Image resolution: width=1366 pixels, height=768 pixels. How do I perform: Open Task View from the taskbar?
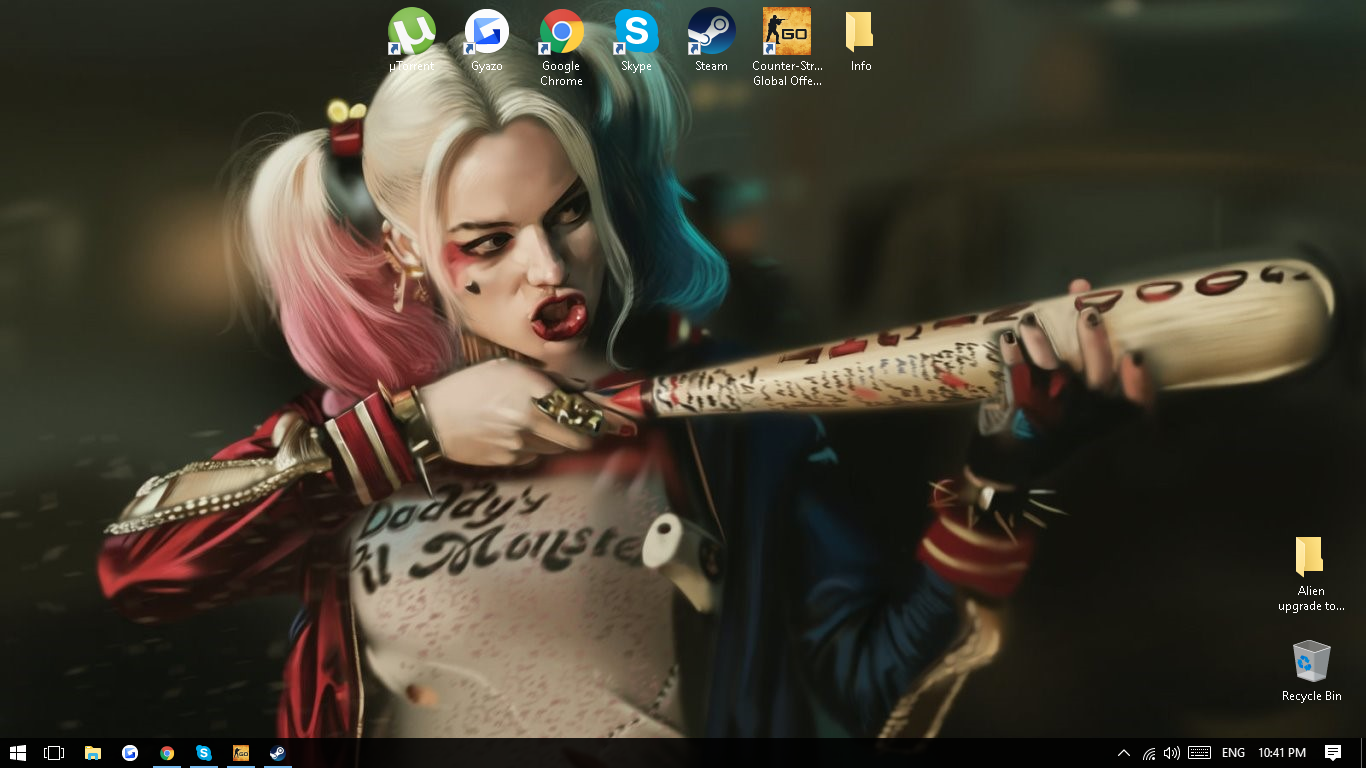tap(54, 753)
